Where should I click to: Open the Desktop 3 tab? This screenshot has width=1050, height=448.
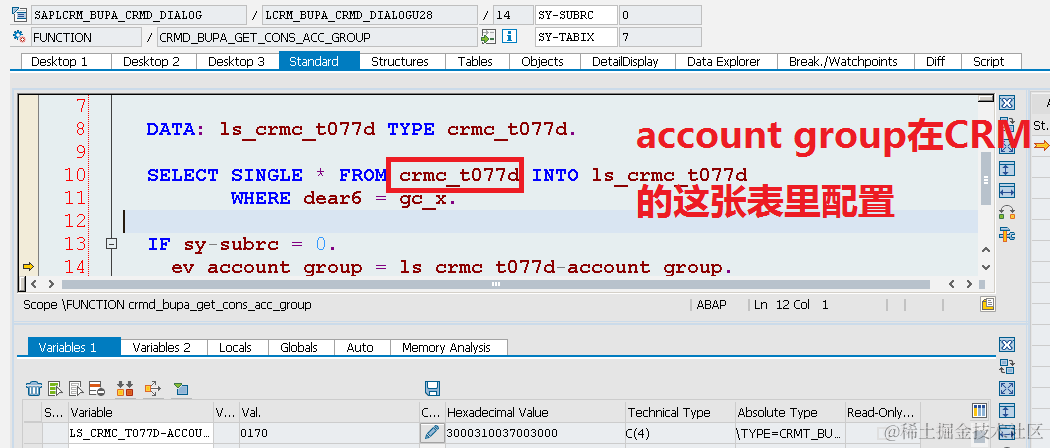pos(236,62)
